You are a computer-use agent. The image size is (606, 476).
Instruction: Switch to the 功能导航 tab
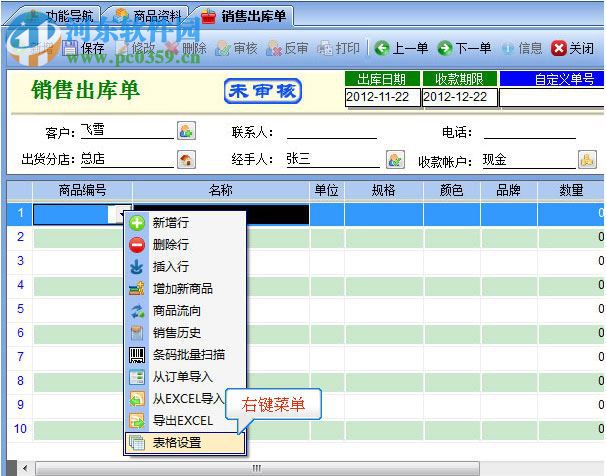(x=58, y=16)
